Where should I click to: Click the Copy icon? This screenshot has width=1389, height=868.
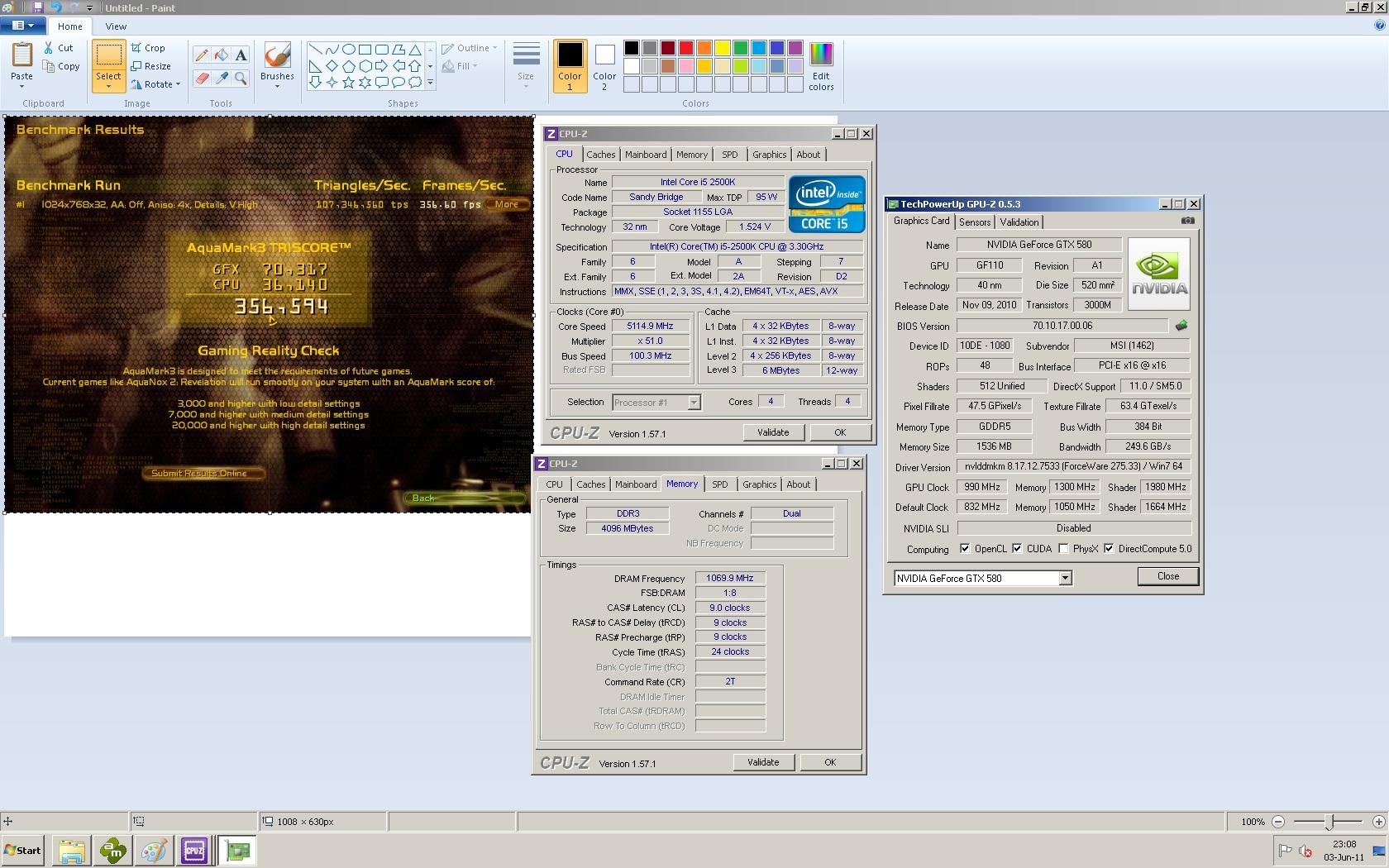click(49, 67)
